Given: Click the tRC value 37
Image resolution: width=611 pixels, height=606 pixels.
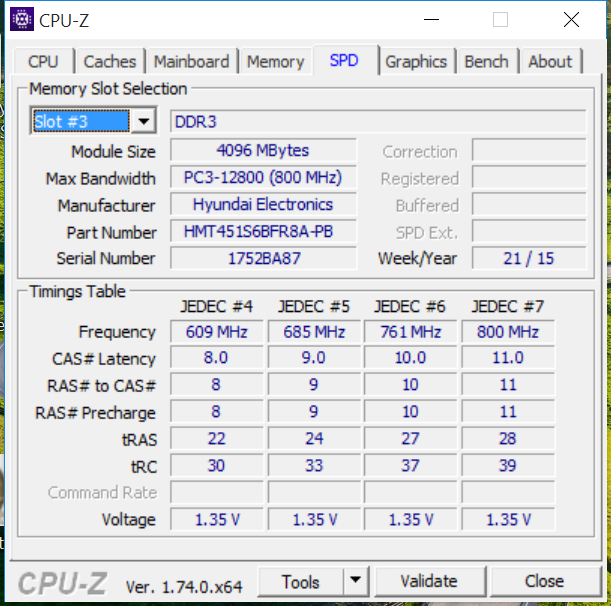Looking at the screenshot, I should coord(411,465).
